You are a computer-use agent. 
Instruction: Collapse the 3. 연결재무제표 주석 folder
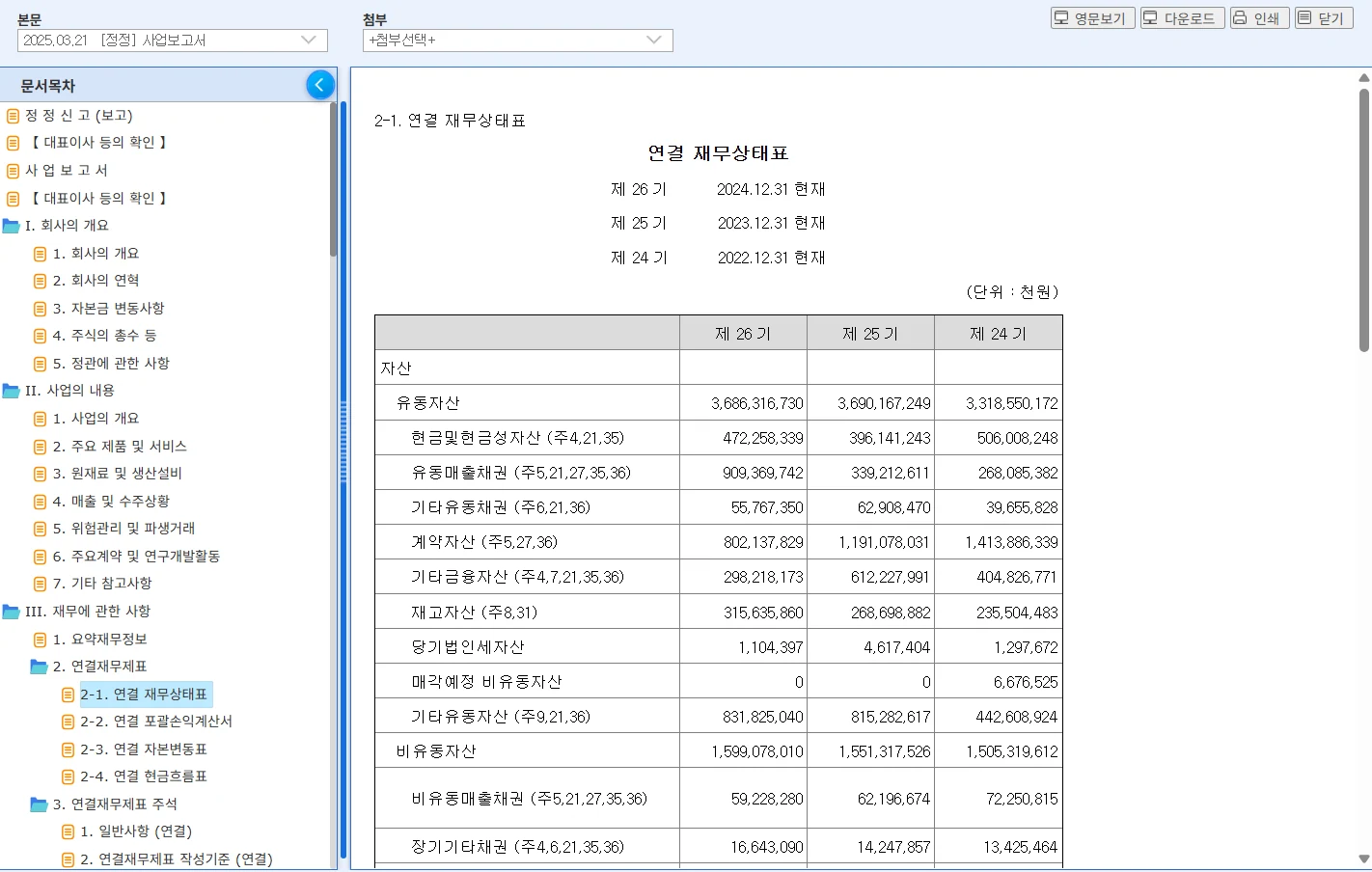[39, 804]
